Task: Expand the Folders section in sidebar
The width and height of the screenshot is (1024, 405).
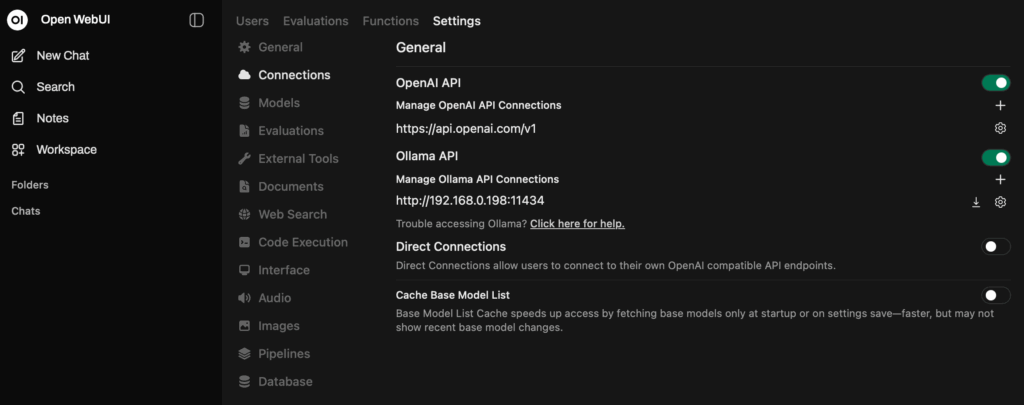Action: tap(30, 185)
